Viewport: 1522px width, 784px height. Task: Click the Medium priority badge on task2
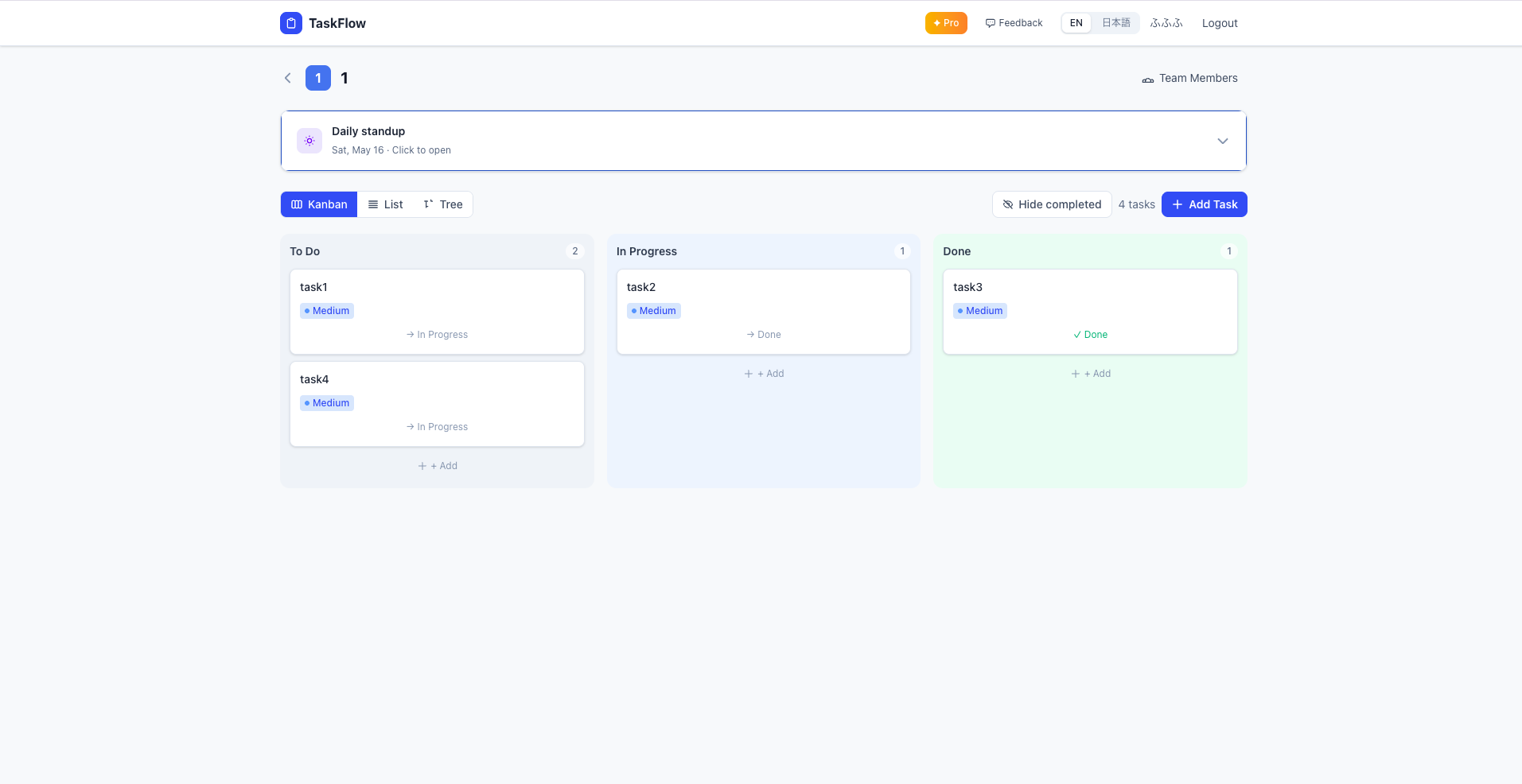654,311
